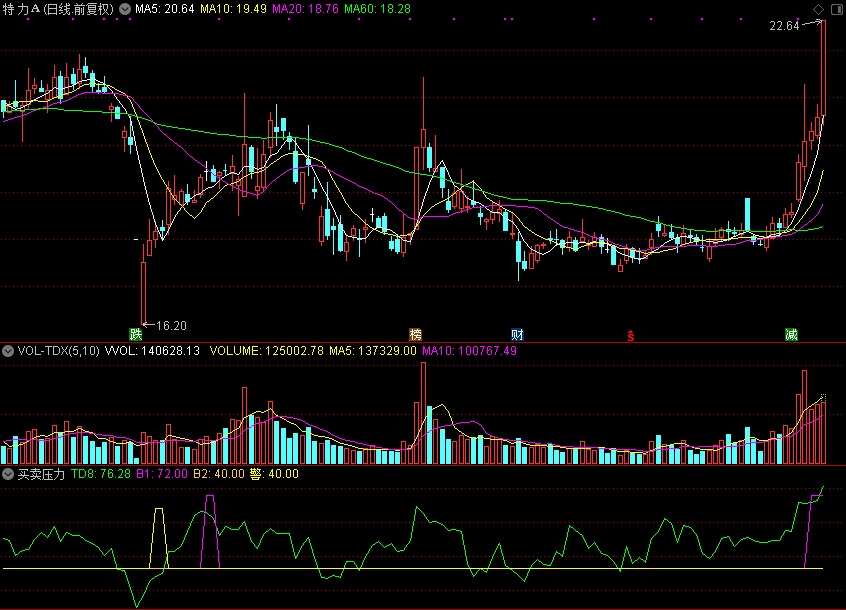Select the MA60: 18.28 legend value
The height and width of the screenshot is (610, 846).
pos(377,9)
